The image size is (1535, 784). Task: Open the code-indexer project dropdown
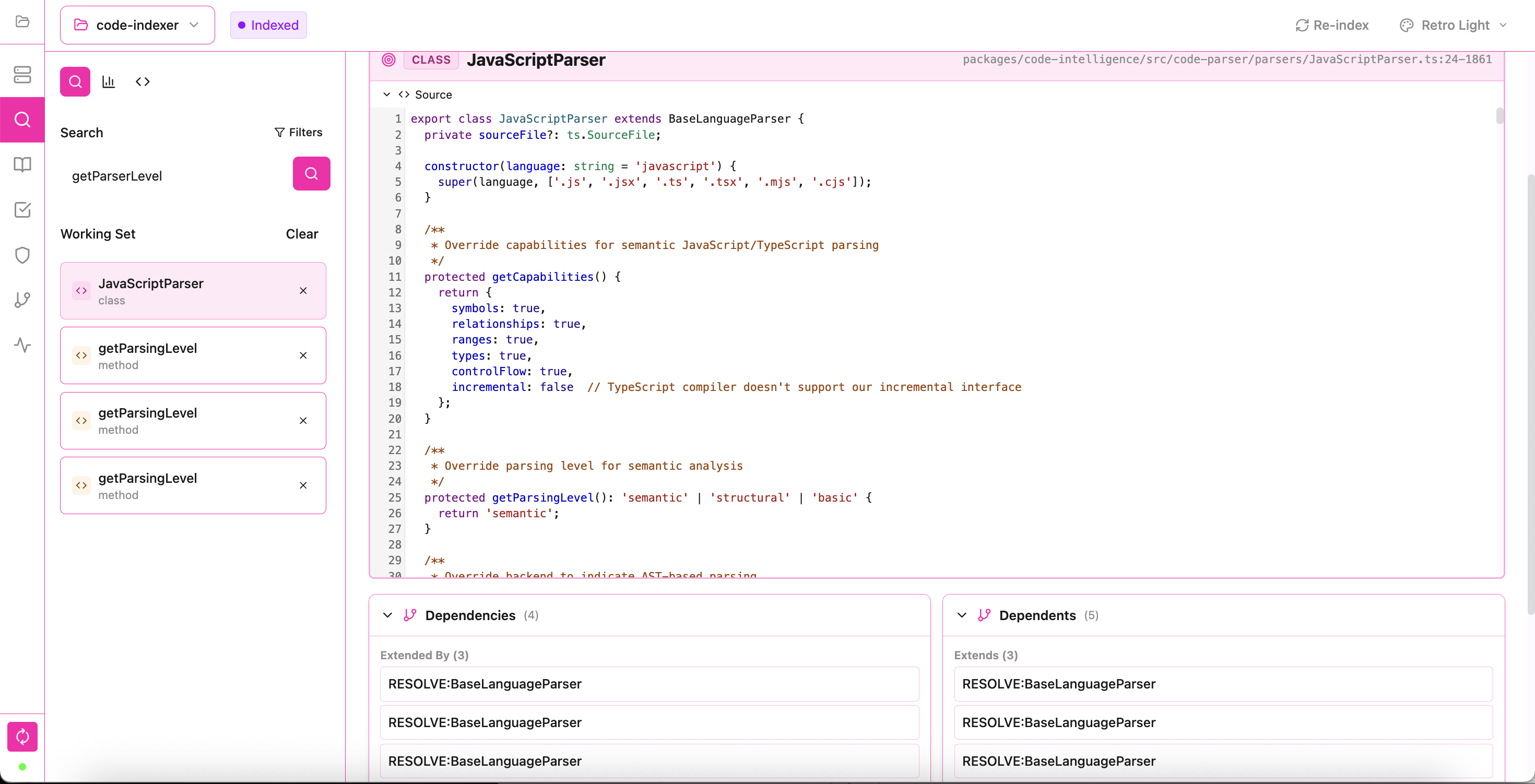click(x=137, y=25)
